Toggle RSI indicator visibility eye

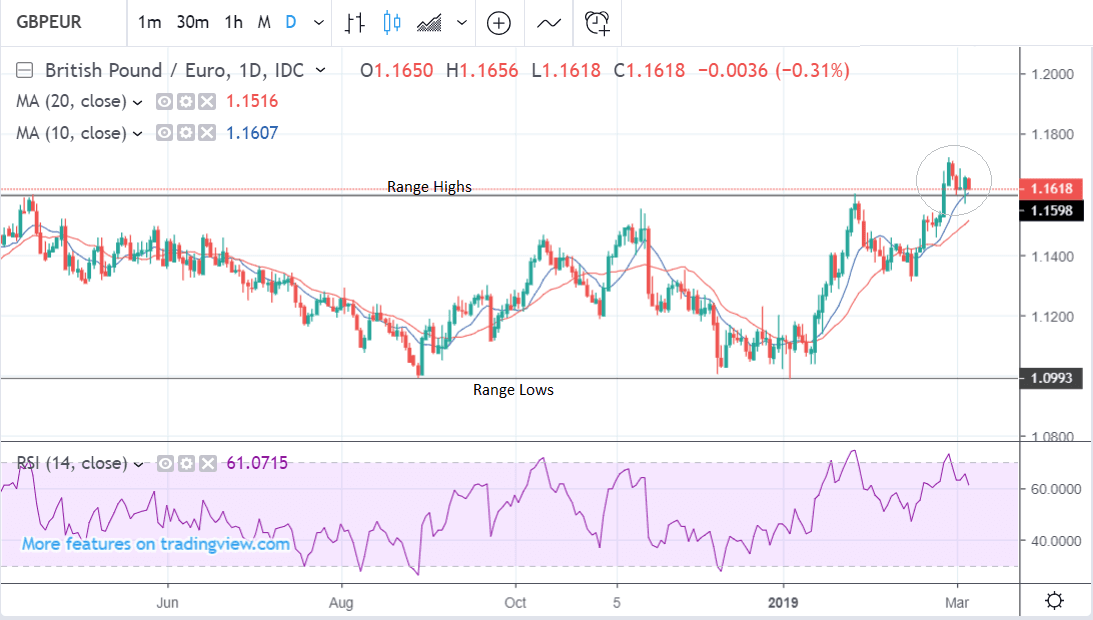pos(166,463)
